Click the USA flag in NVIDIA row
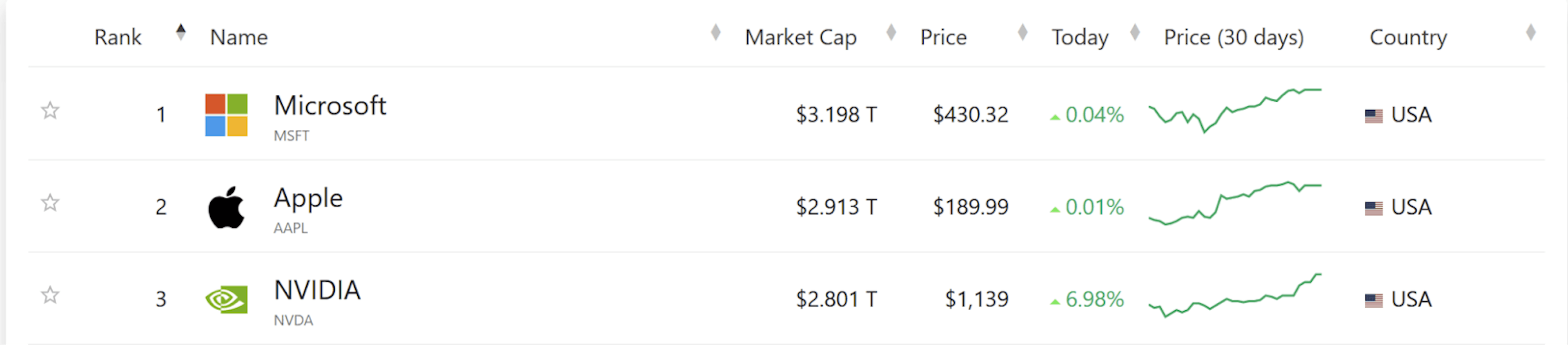1568x345 pixels. (x=1373, y=300)
